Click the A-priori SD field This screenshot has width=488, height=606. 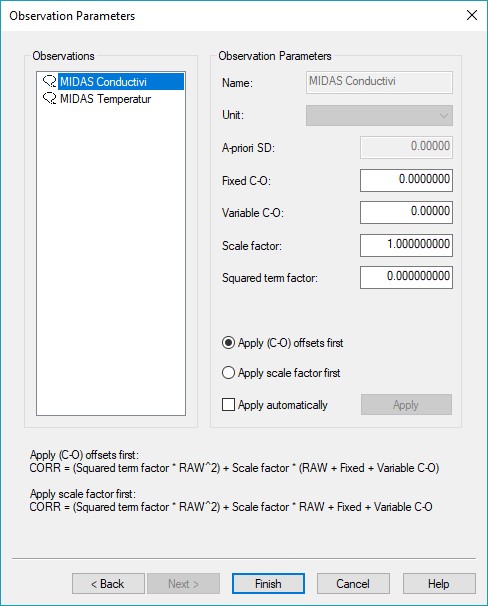coord(406,147)
